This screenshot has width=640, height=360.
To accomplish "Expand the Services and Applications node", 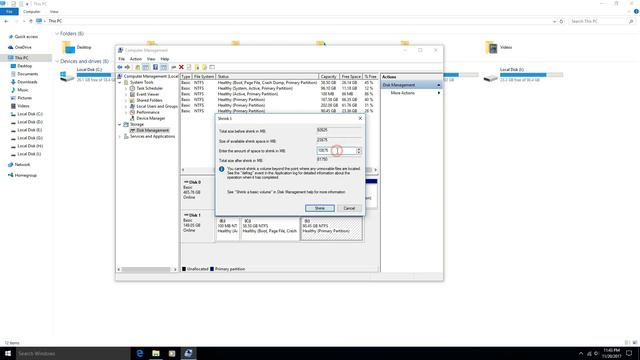I will coord(120,136).
